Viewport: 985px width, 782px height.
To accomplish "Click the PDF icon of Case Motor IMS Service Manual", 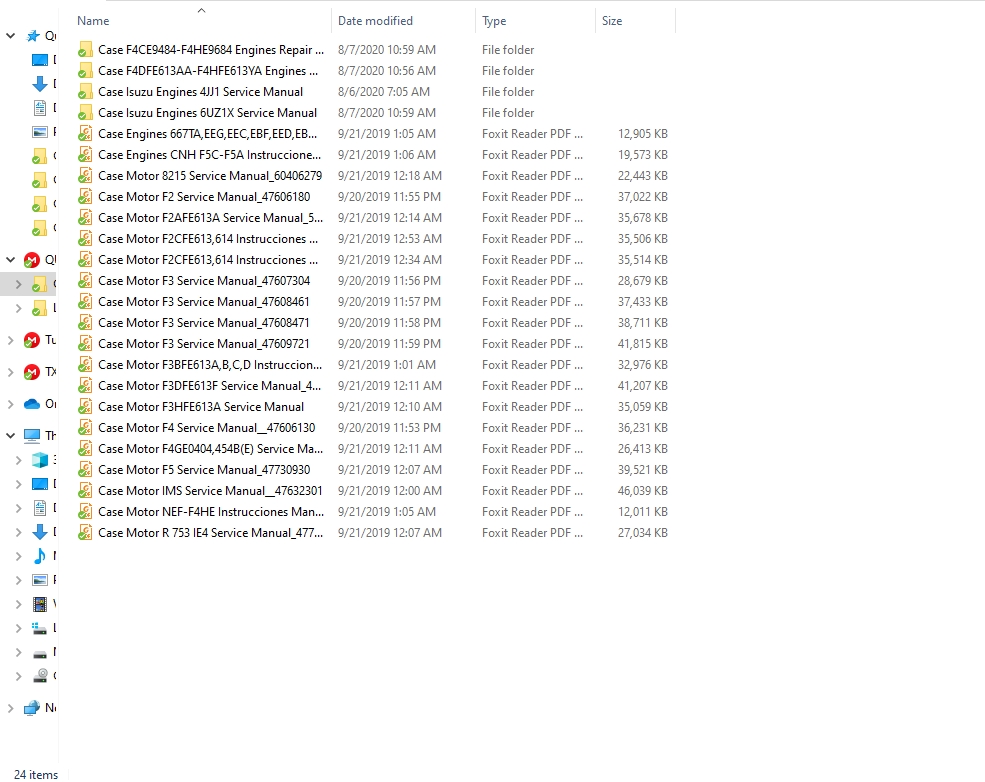I will click(85, 491).
